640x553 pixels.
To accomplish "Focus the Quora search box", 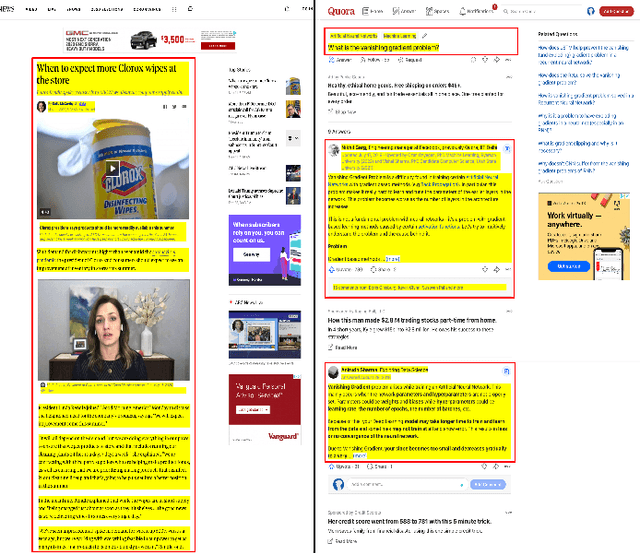I will tap(541, 11).
